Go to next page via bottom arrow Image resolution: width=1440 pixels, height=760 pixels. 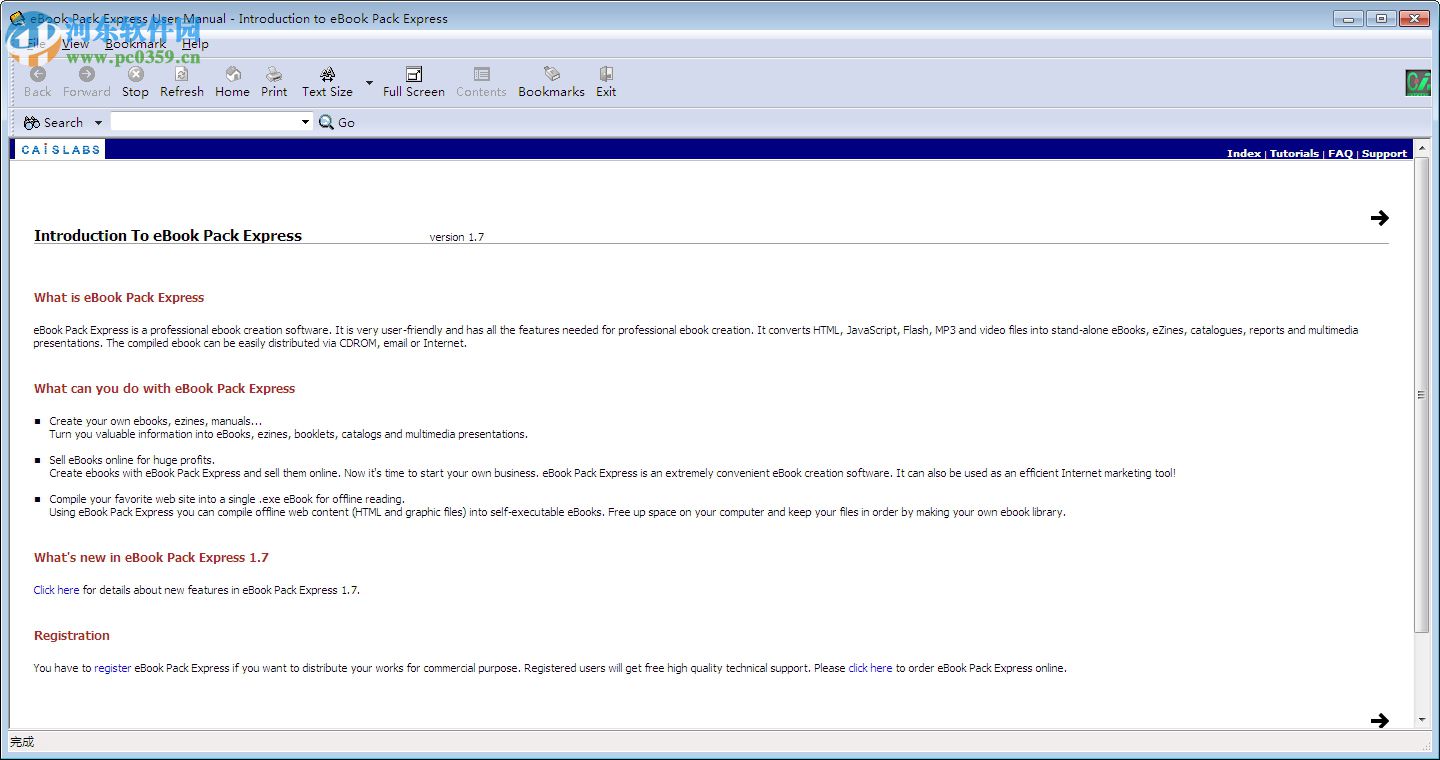point(1380,720)
